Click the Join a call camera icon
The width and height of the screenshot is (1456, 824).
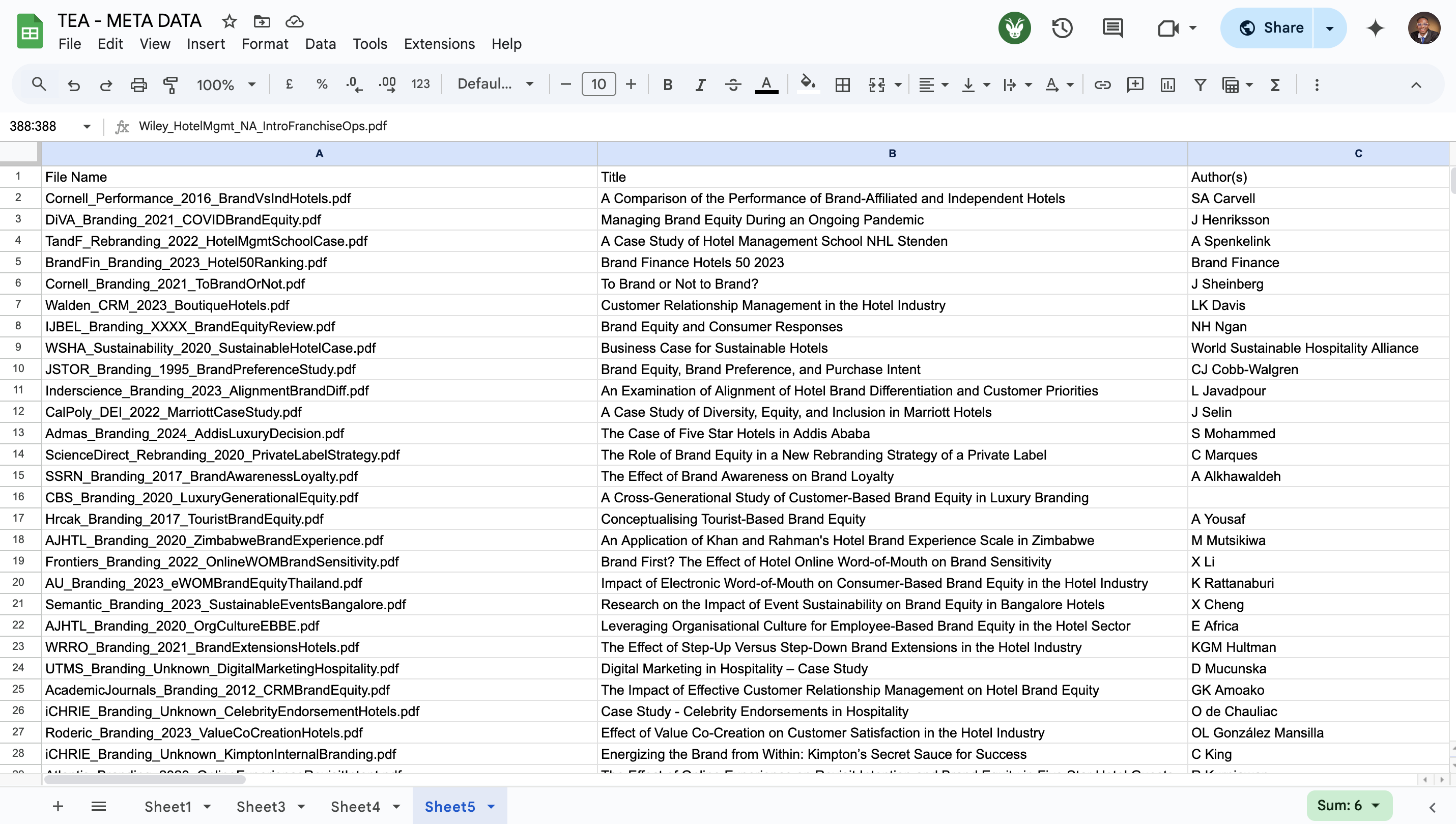(x=1168, y=27)
